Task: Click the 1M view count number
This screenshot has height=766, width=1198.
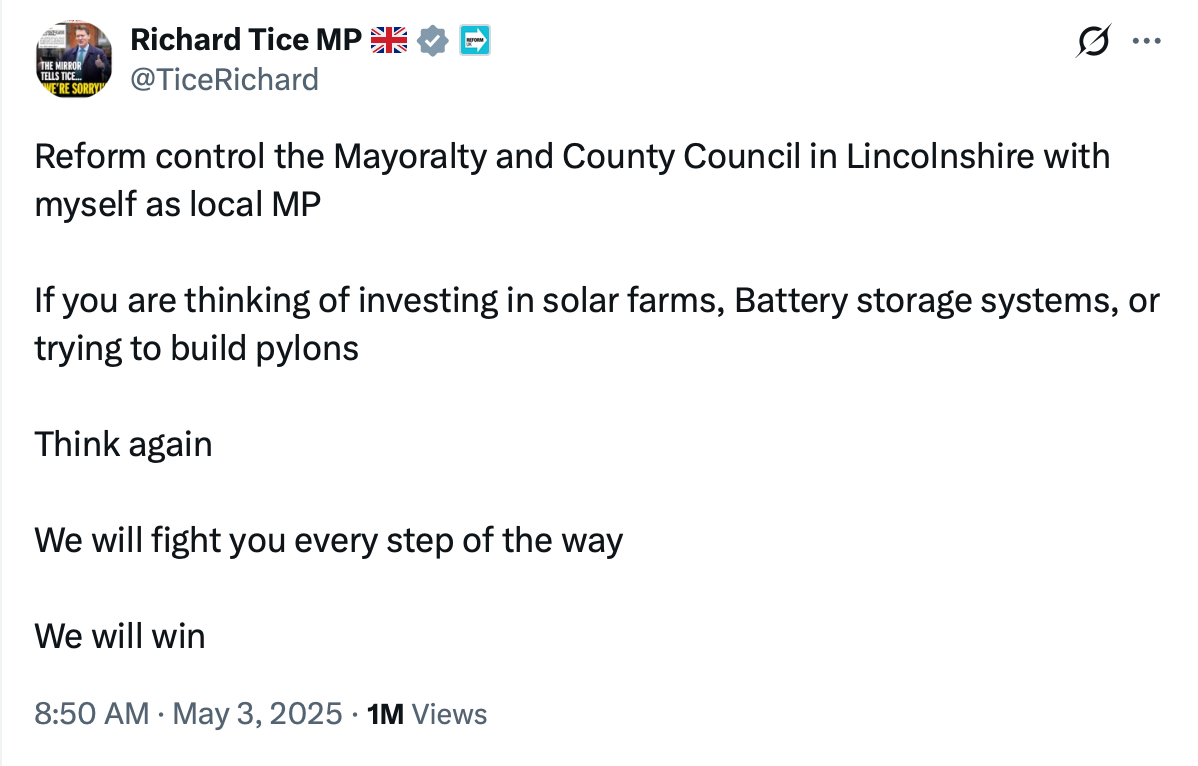Action: [385, 714]
